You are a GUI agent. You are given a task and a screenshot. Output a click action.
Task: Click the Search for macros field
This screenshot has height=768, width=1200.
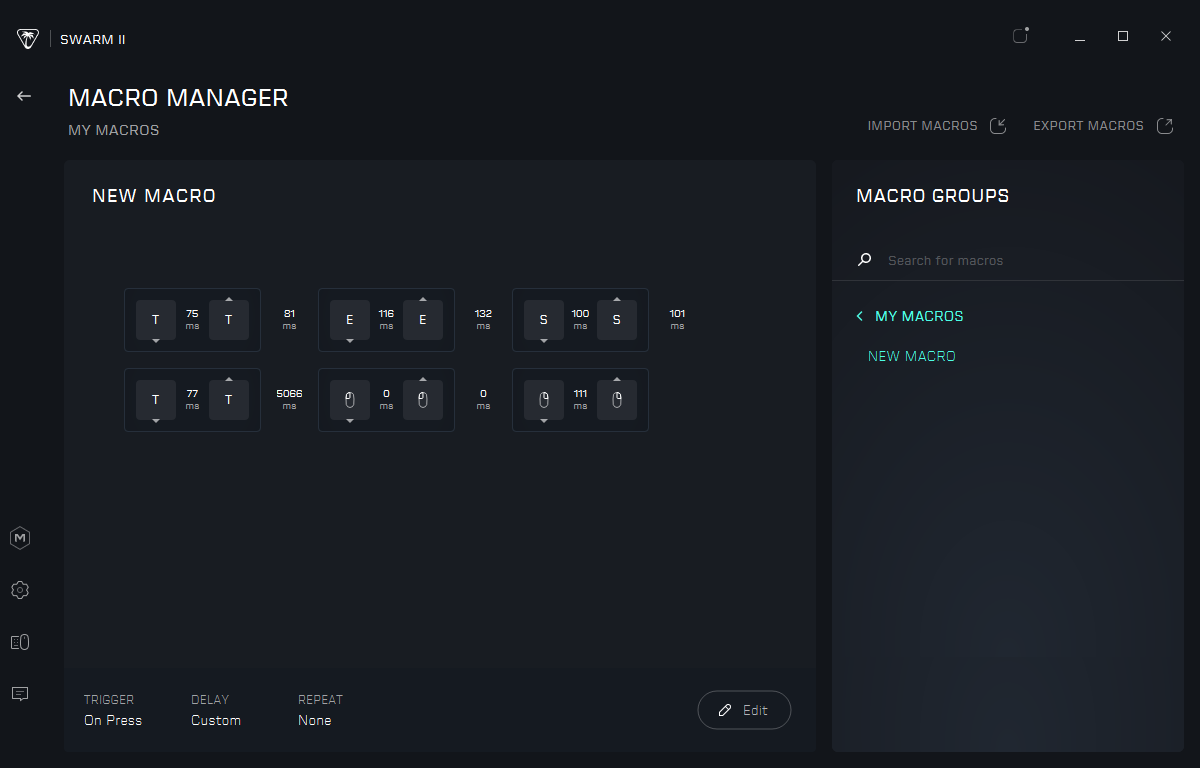1020,260
